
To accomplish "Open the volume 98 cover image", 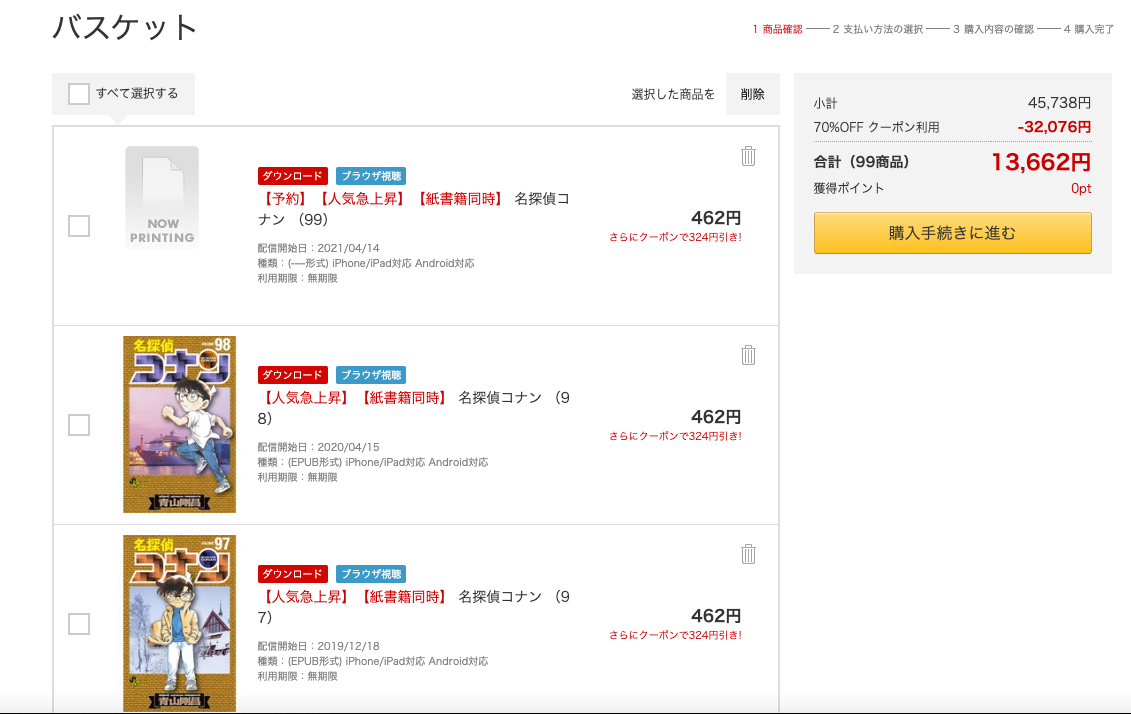I will (x=180, y=425).
